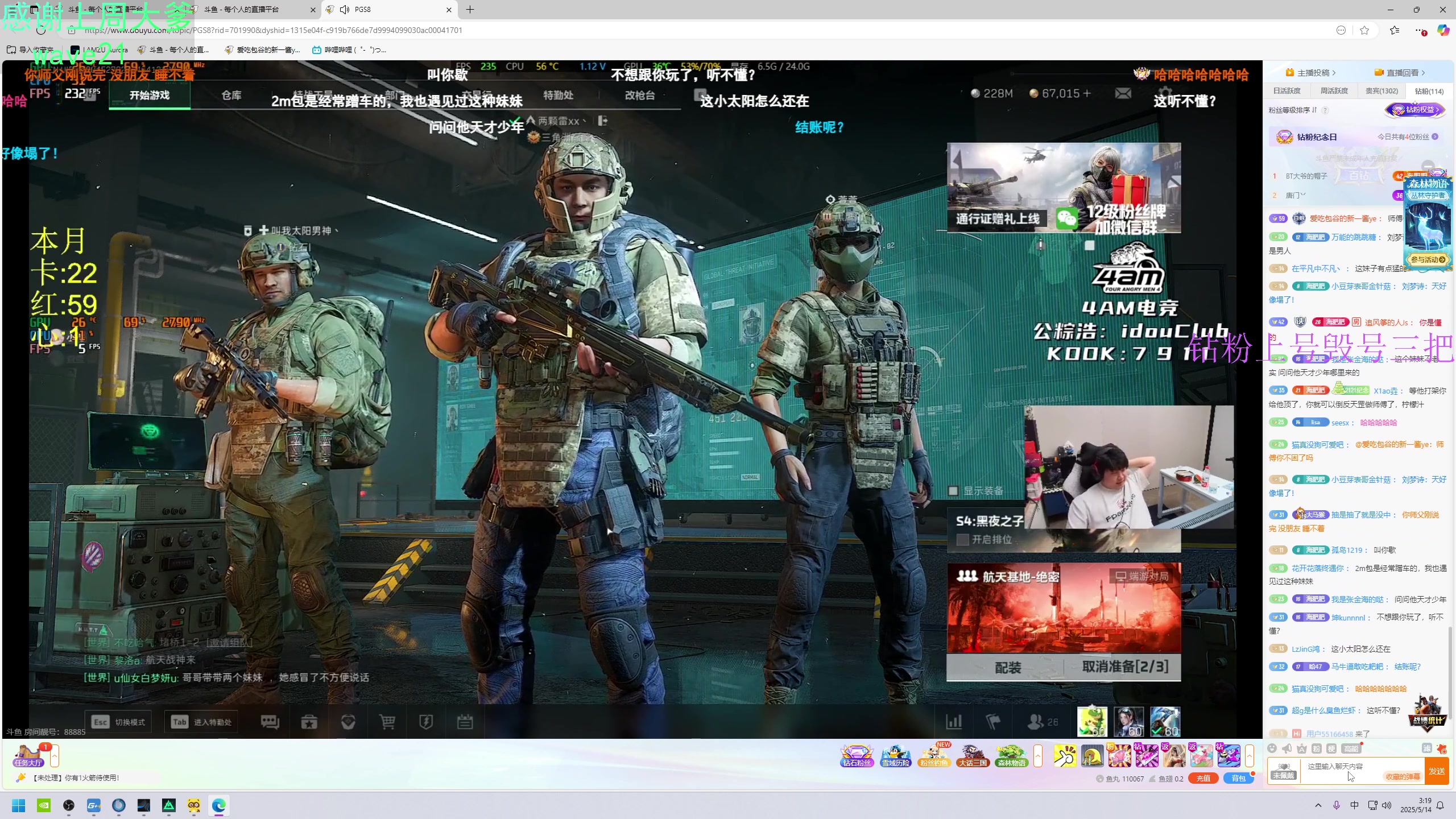Click the 粉 fan-danmaku icon above chat input
The width and height of the screenshot is (1456, 819).
coord(1316,748)
